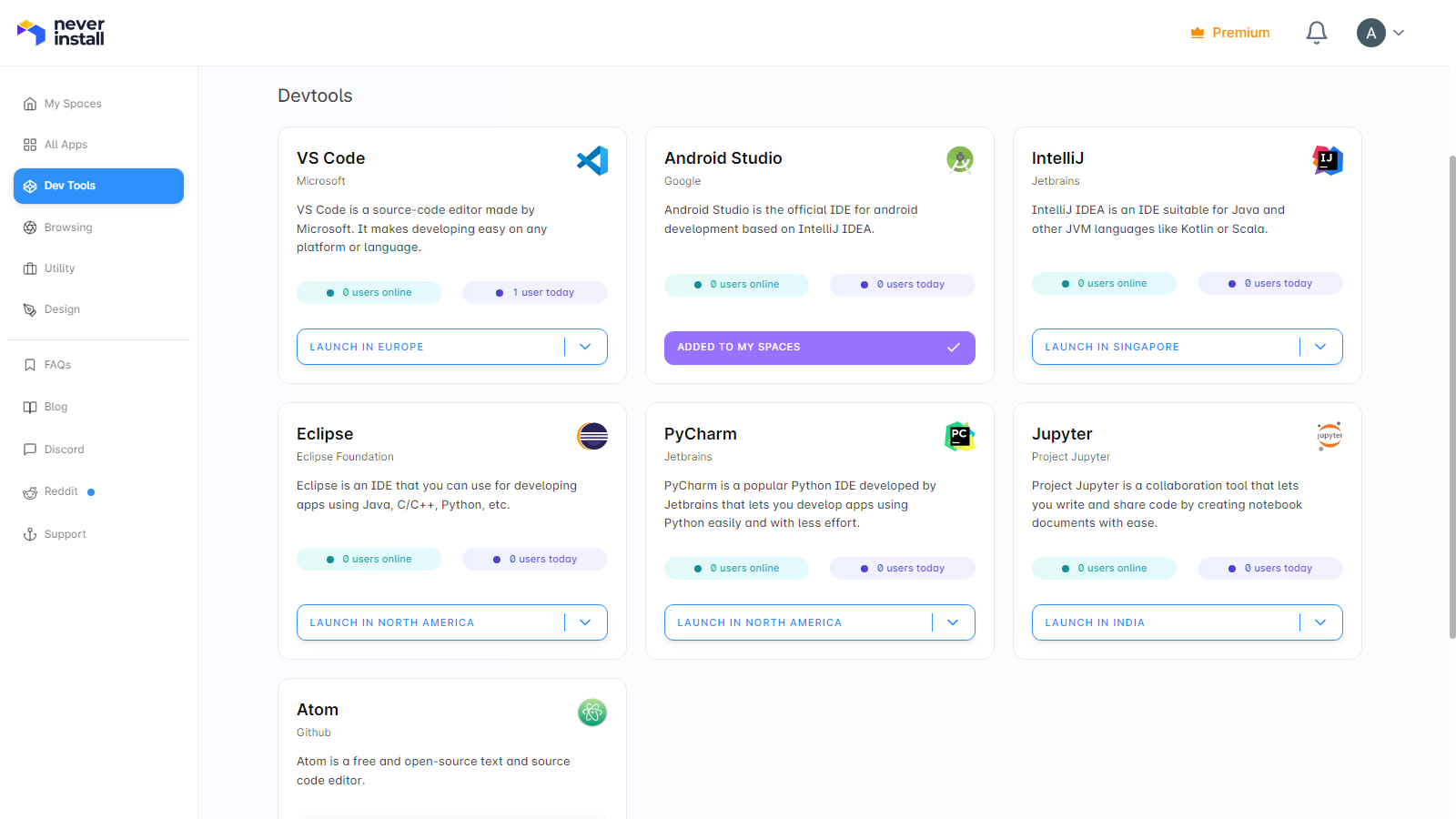Expand IntelliJ region dropdown arrow

[x=1320, y=347]
